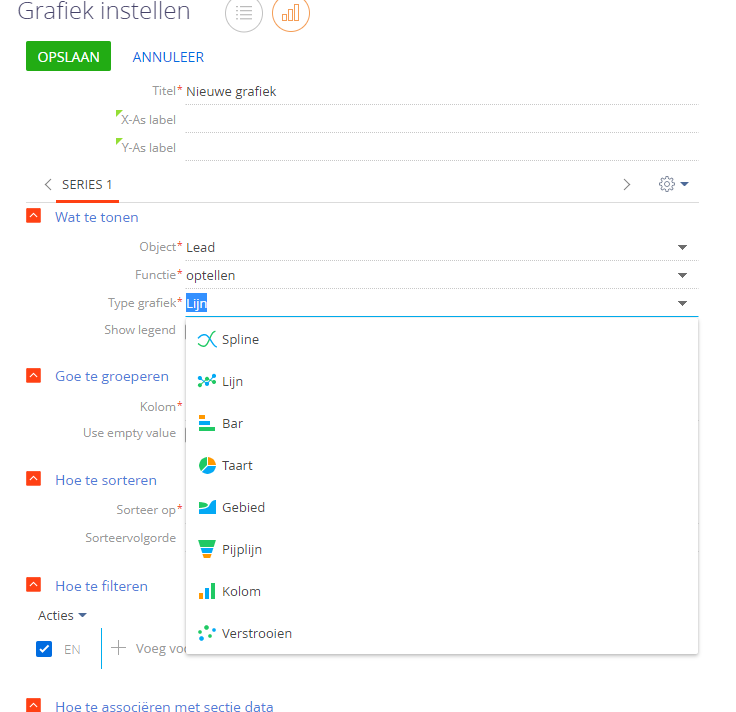Open the Functie dropdown arrow
Screen dimensions: 736x712
click(682, 275)
